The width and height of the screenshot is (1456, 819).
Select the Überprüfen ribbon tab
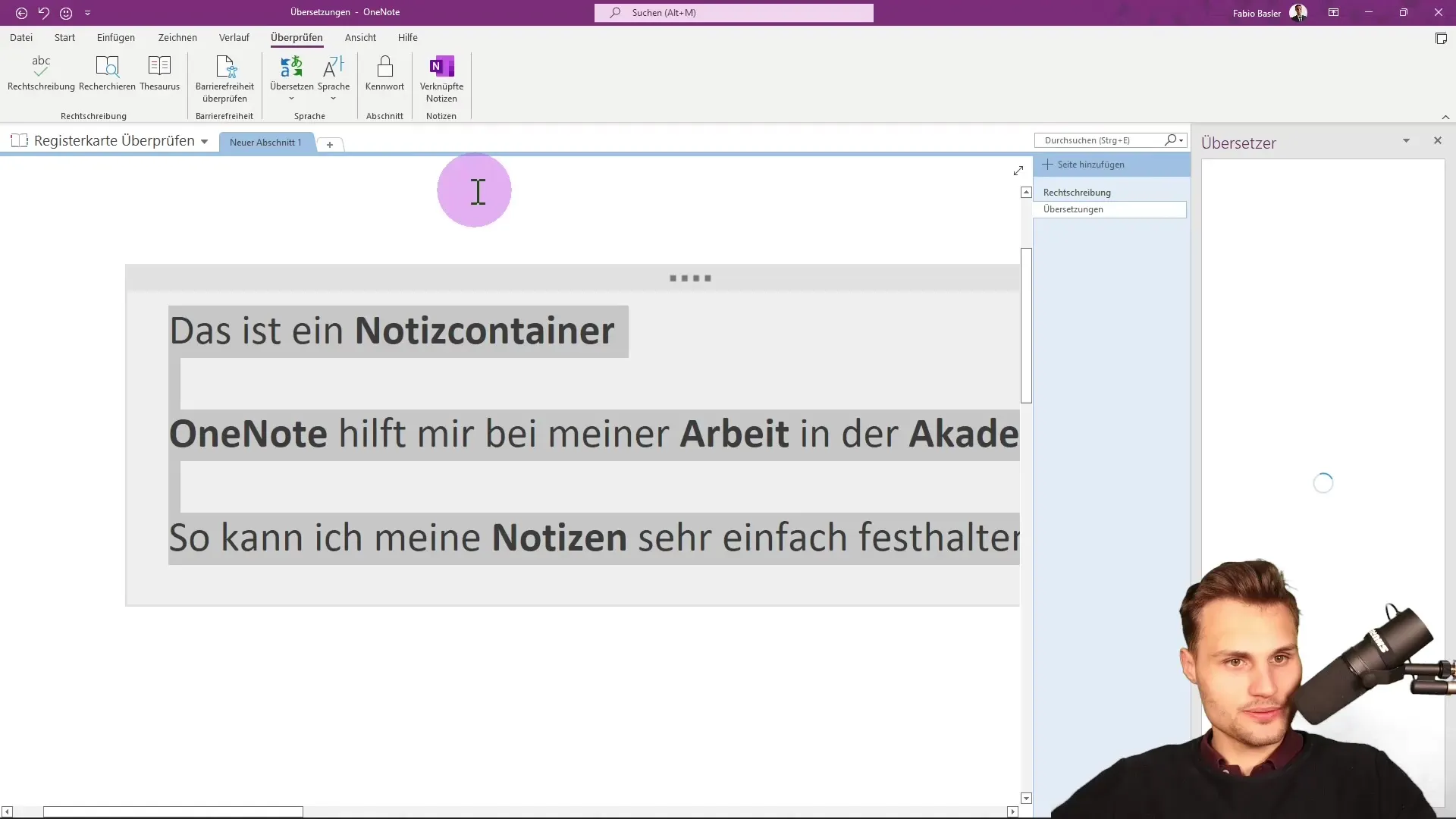click(296, 37)
